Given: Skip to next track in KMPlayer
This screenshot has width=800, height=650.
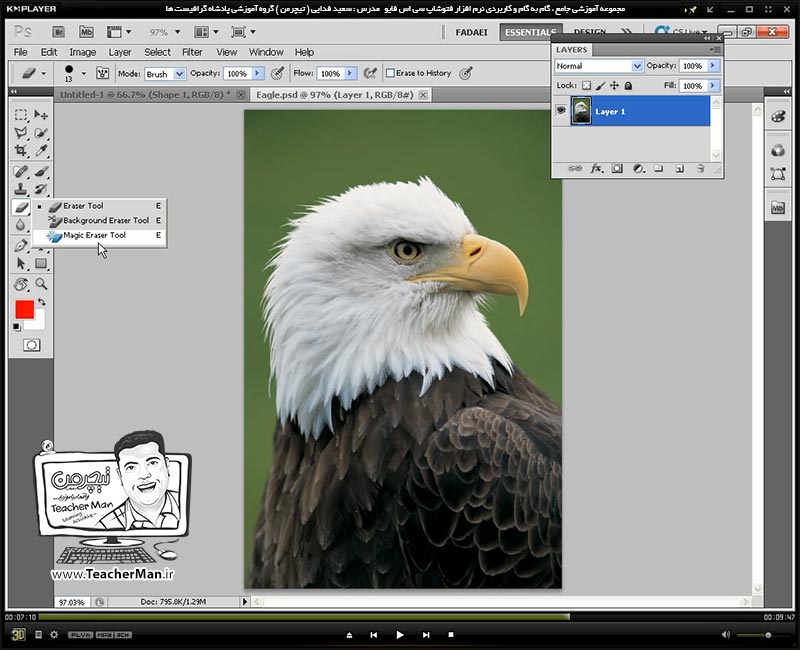Looking at the screenshot, I should (x=426, y=635).
